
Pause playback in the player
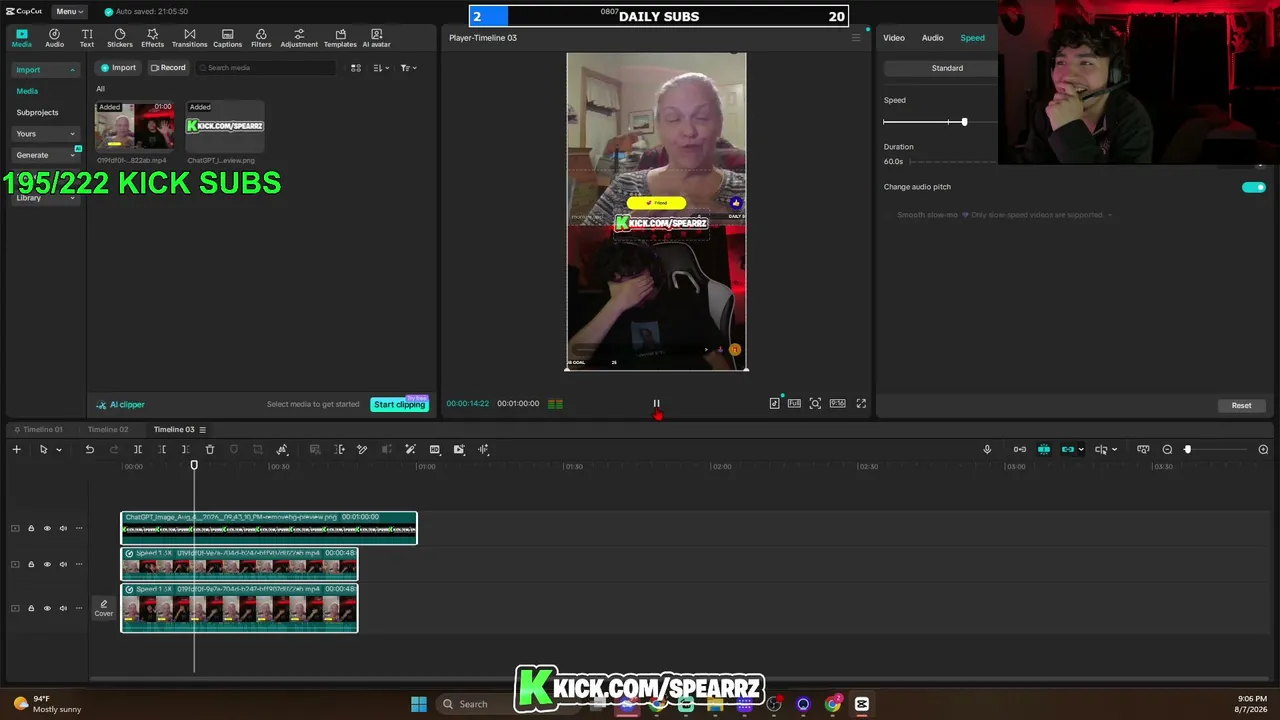[x=656, y=404]
